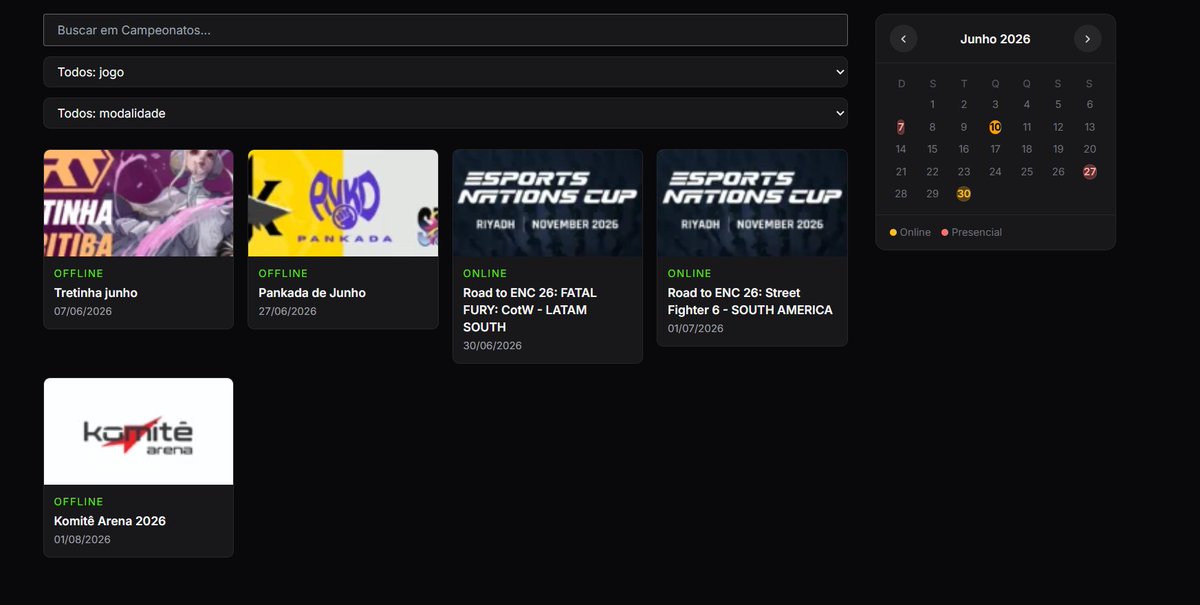Click date '01/08/2026' on Komitê card
This screenshot has height=605, width=1200.
[x=82, y=539]
